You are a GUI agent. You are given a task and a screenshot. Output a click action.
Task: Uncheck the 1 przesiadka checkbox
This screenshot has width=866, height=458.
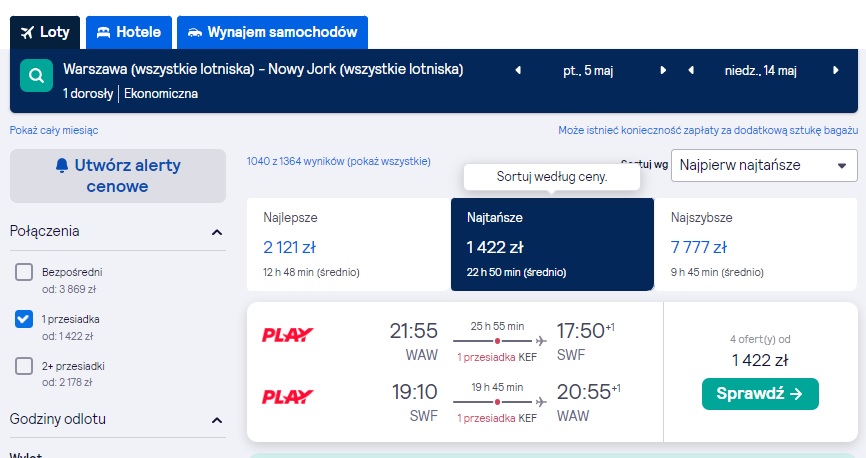[24, 319]
